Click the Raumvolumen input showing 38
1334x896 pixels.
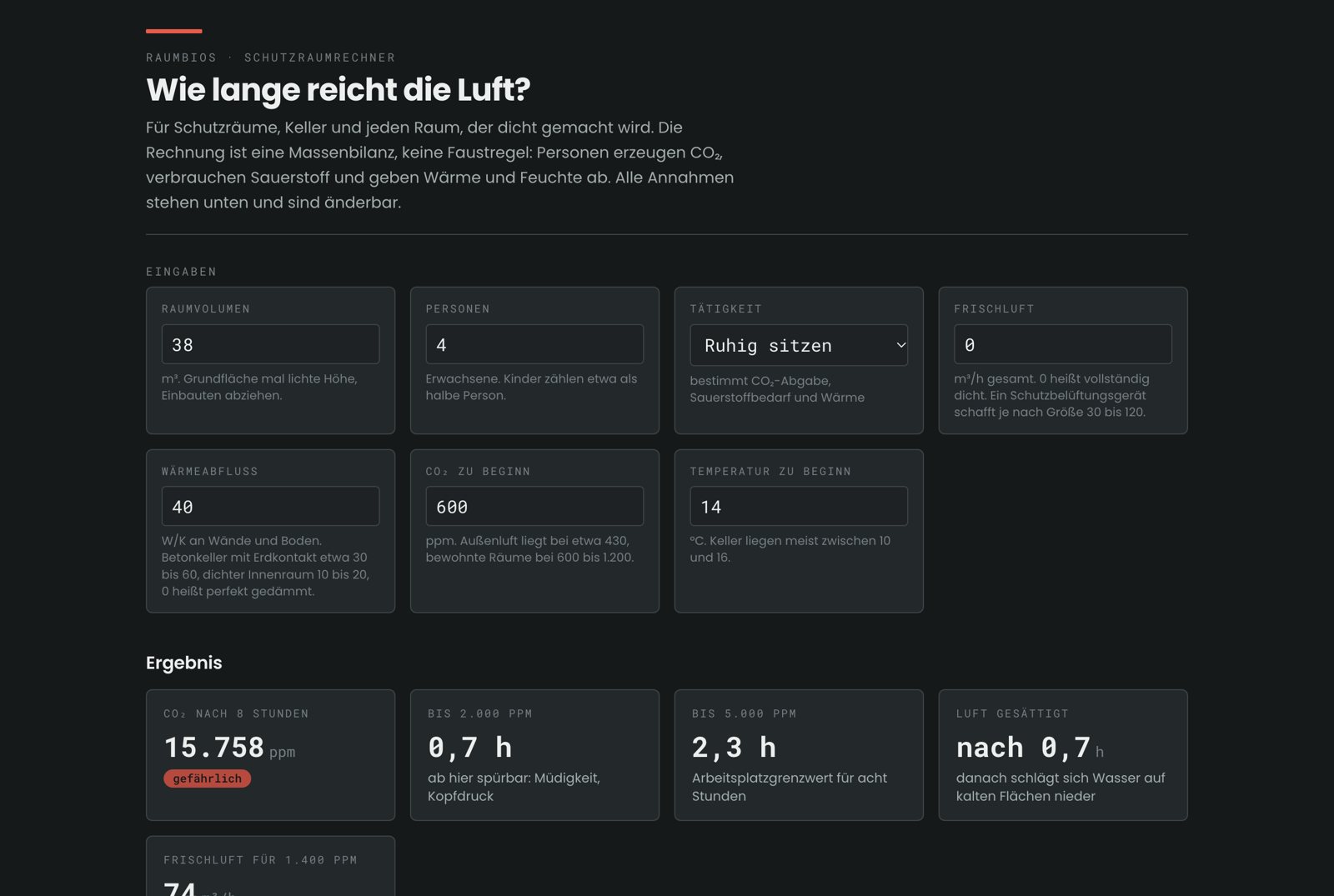pyautogui.click(x=270, y=344)
